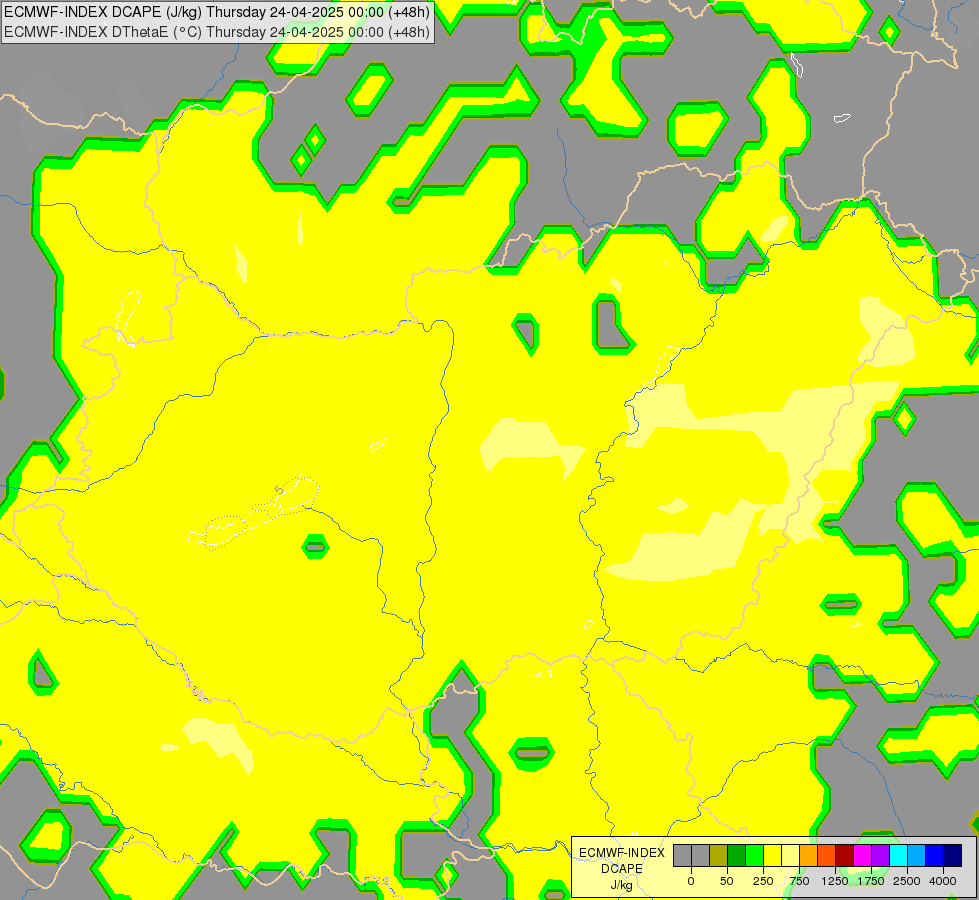Pick the light blue legend swatch
The width and height of the screenshot is (979, 900).
[x=917, y=855]
